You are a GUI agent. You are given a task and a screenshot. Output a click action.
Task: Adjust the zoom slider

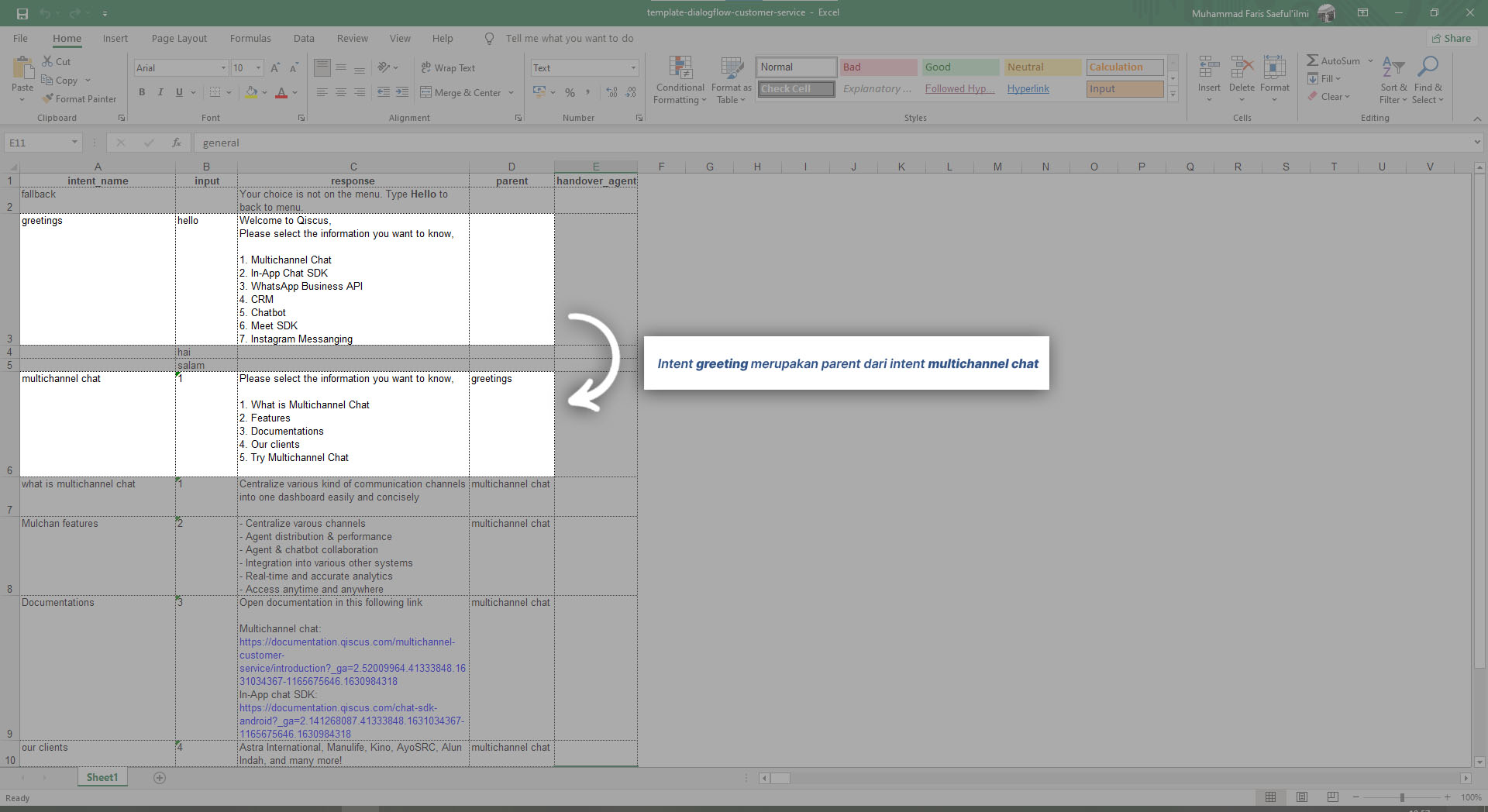[1403, 797]
